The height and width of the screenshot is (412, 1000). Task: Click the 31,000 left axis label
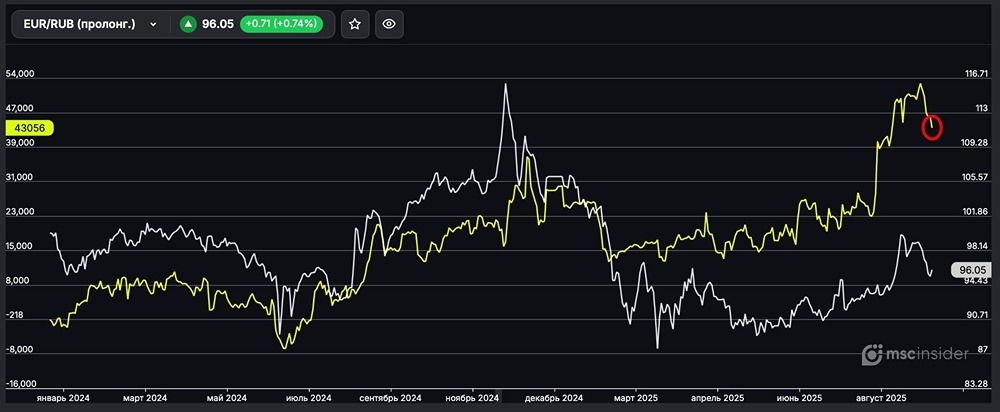tap(20, 178)
